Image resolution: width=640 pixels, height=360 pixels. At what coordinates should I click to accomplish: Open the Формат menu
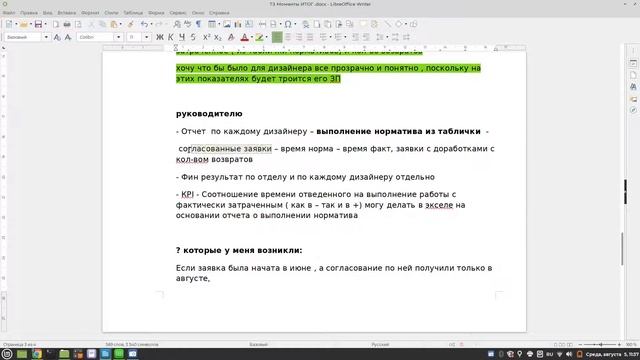90,13
